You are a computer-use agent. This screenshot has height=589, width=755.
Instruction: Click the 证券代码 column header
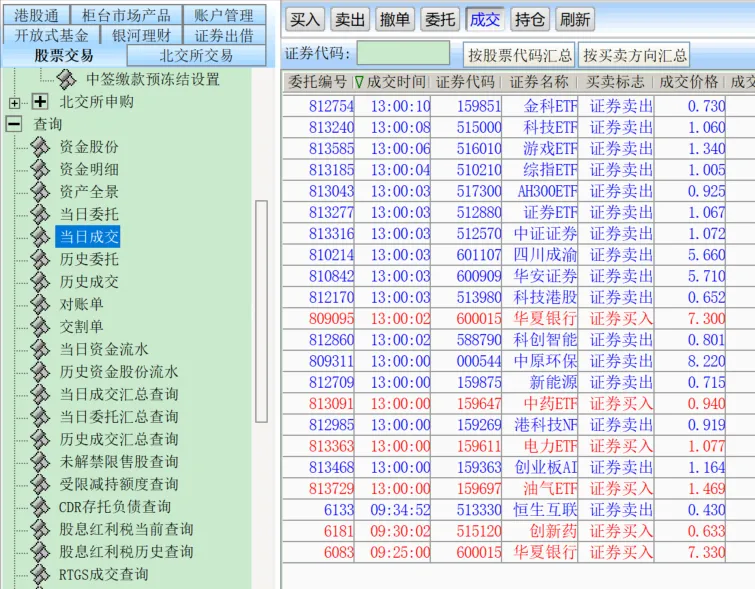tap(465, 82)
